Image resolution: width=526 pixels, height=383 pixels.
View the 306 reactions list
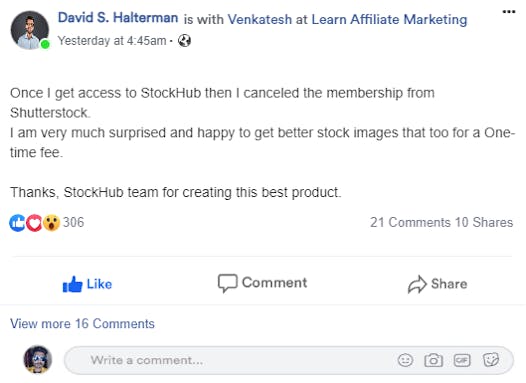73,222
